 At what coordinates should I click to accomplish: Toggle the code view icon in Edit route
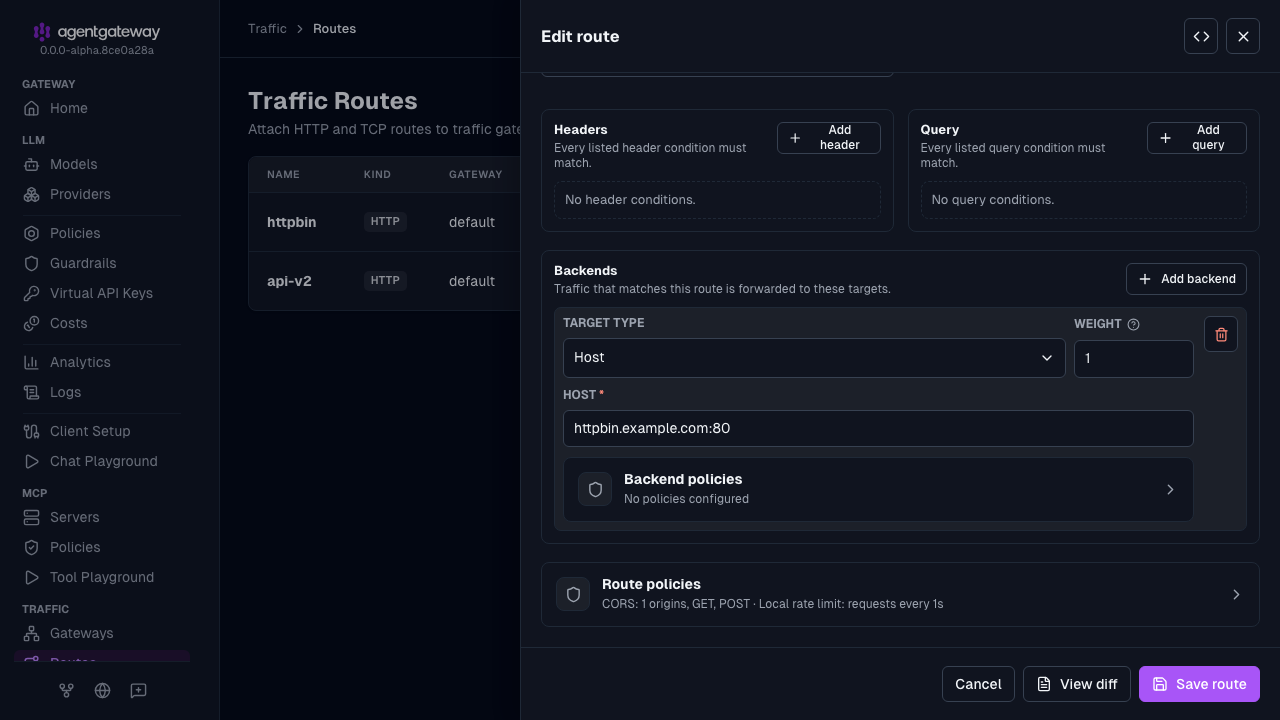1201,36
